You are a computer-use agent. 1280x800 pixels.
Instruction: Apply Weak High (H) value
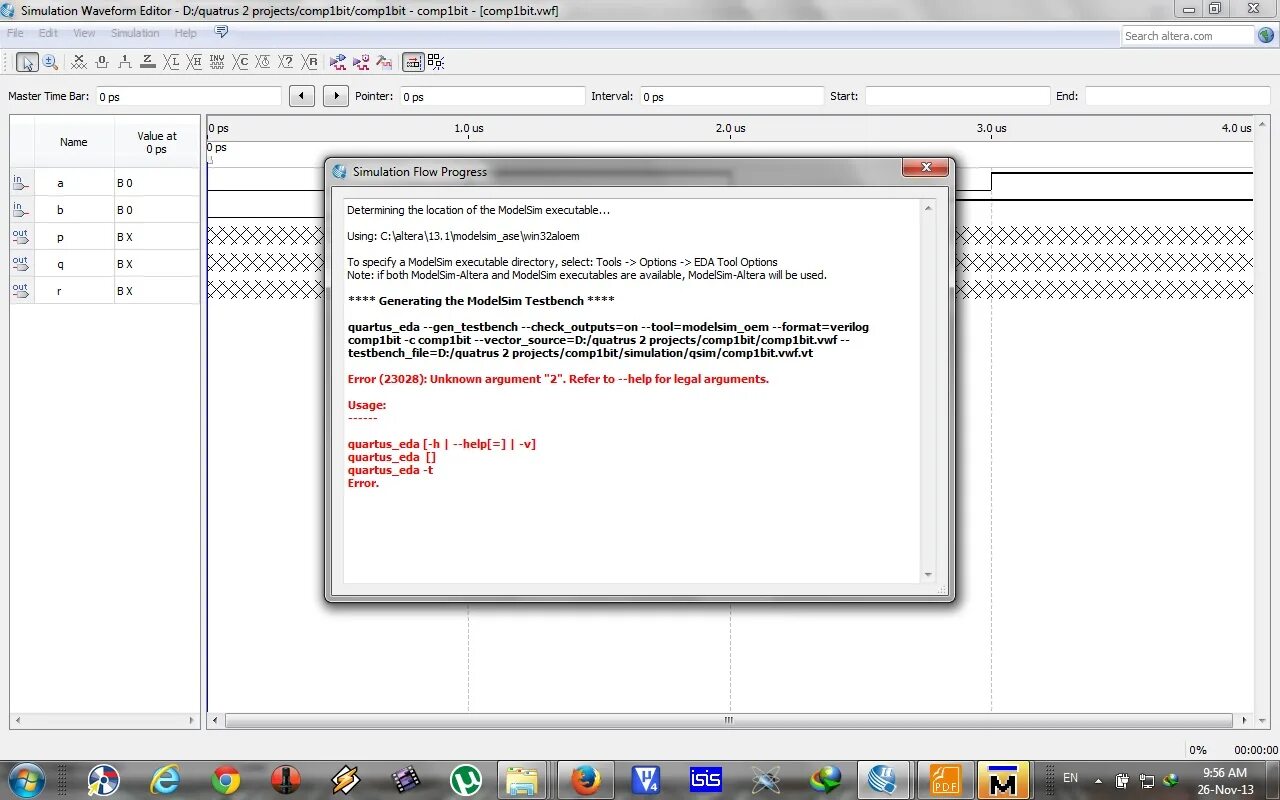coord(194,62)
